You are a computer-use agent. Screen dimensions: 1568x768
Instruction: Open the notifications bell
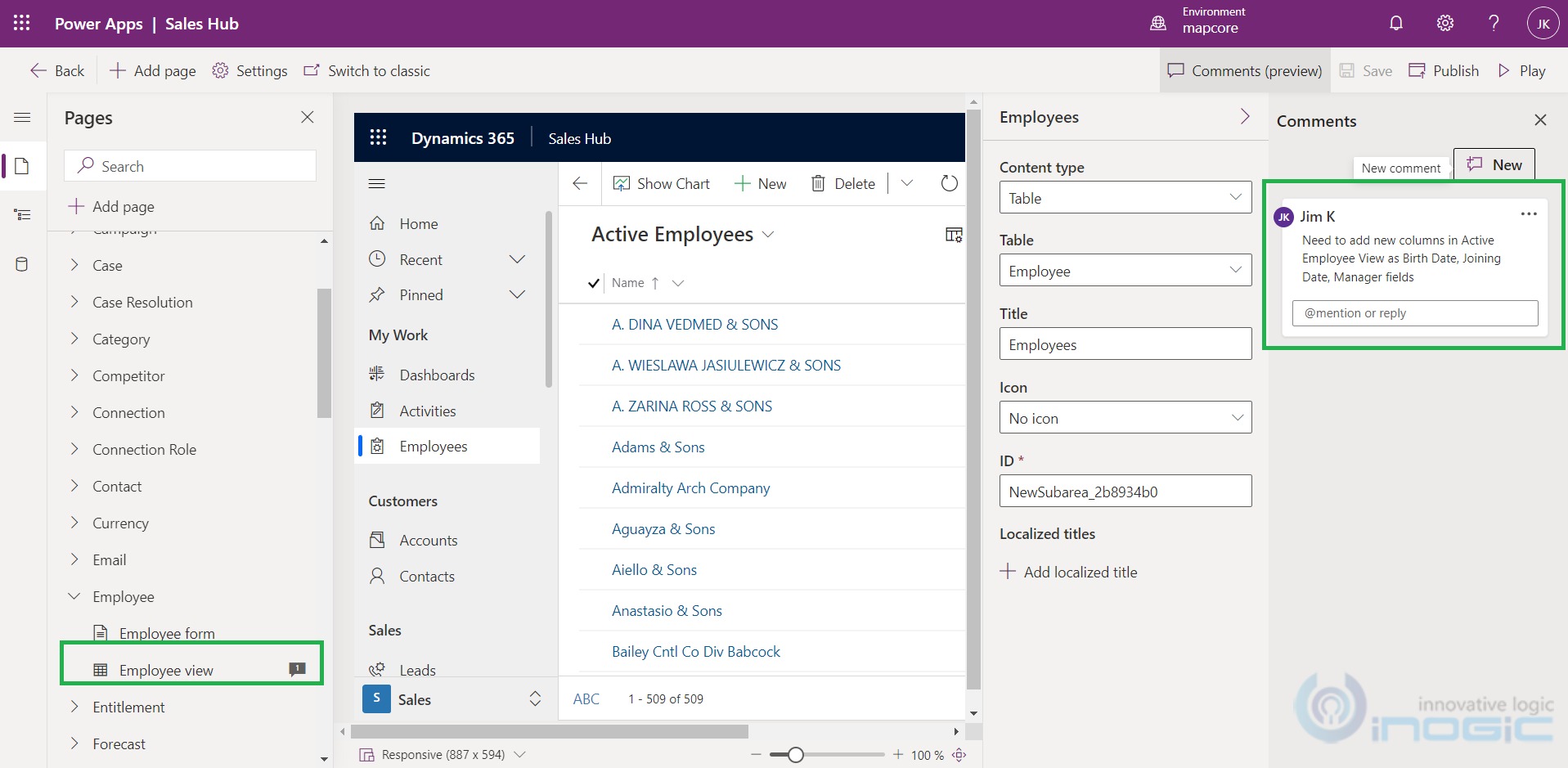pyautogui.click(x=1396, y=24)
